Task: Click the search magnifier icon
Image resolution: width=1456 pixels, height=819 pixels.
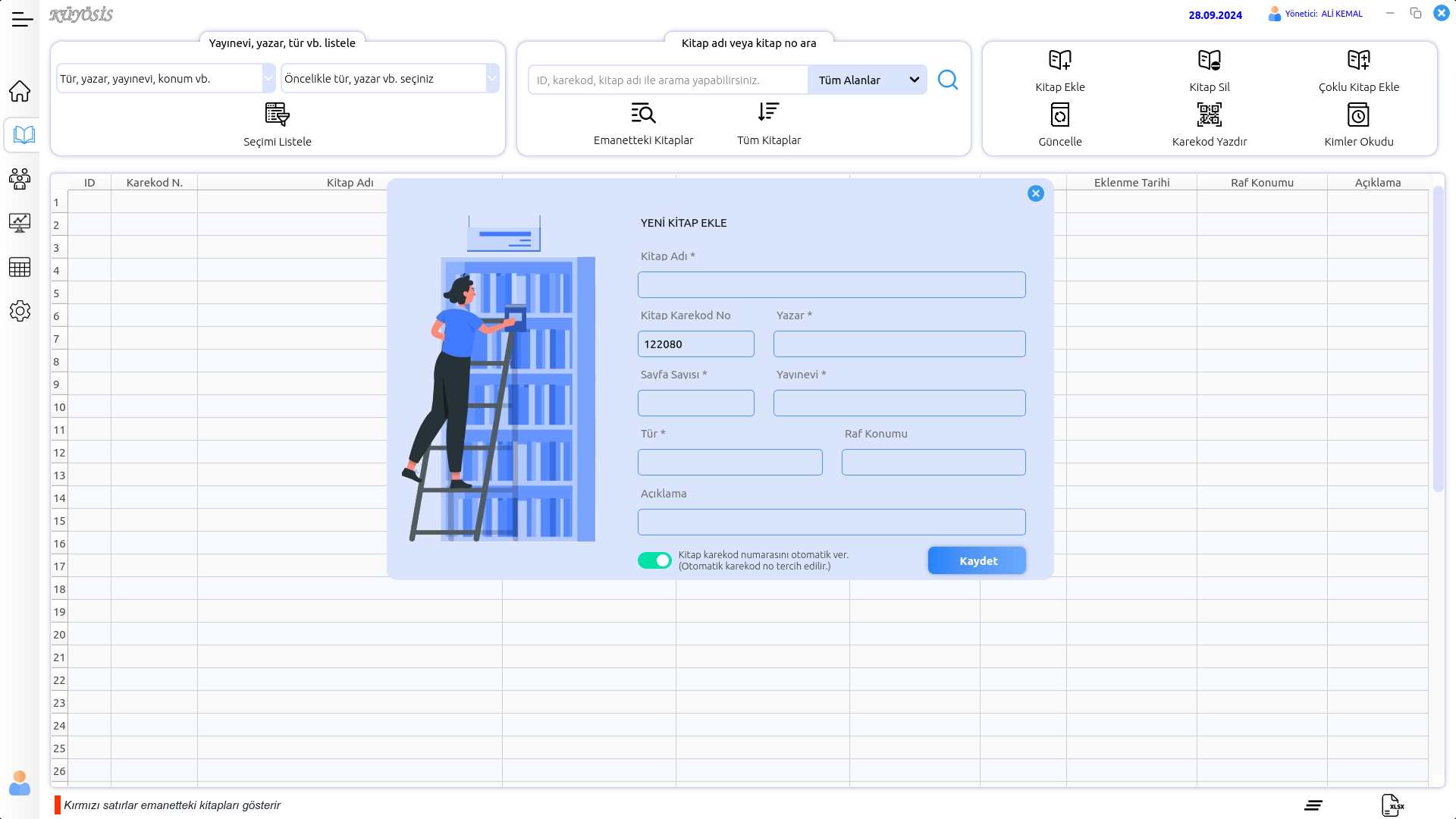Action: (x=948, y=80)
